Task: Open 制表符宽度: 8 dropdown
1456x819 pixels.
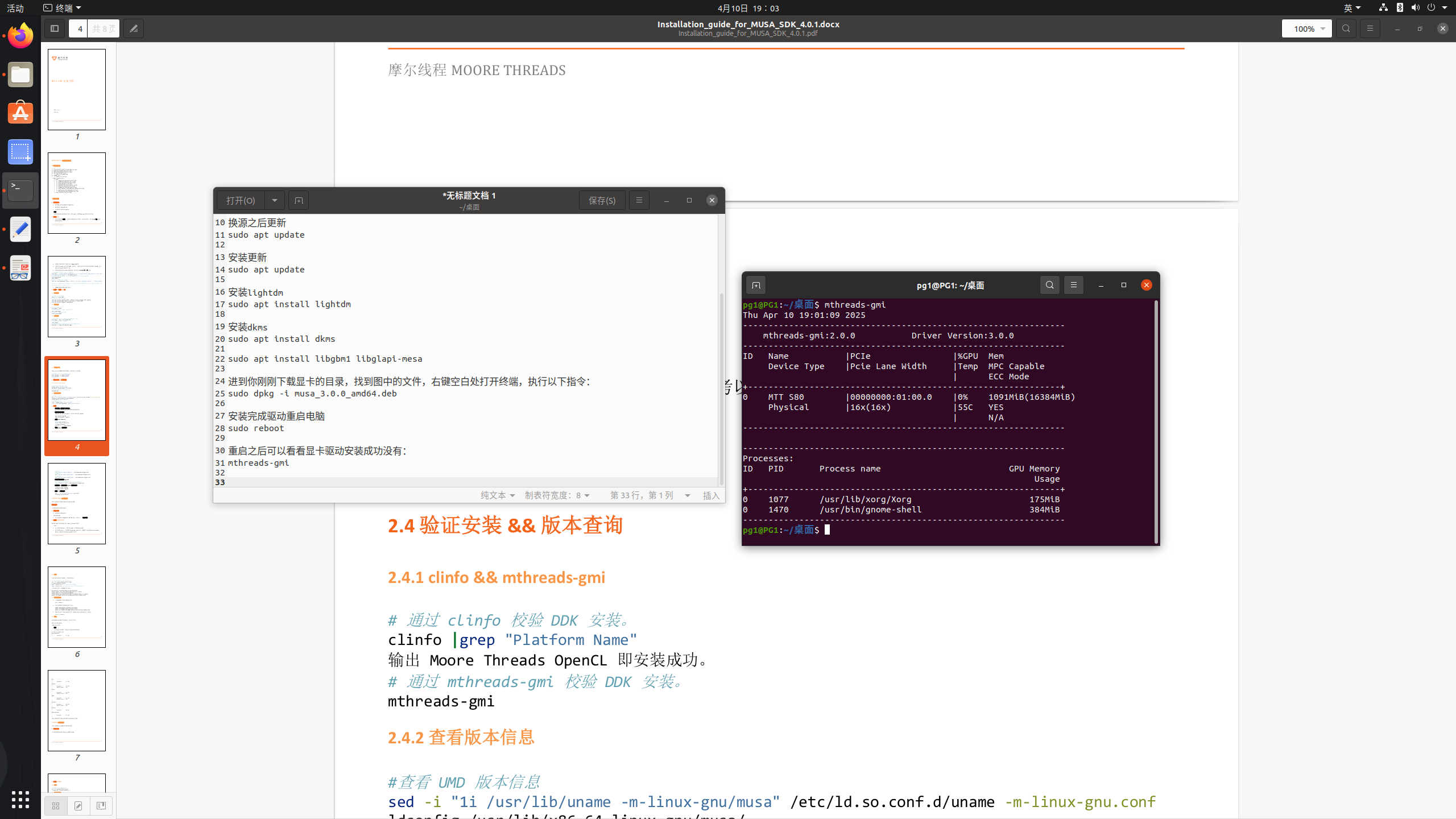Action: point(557,495)
